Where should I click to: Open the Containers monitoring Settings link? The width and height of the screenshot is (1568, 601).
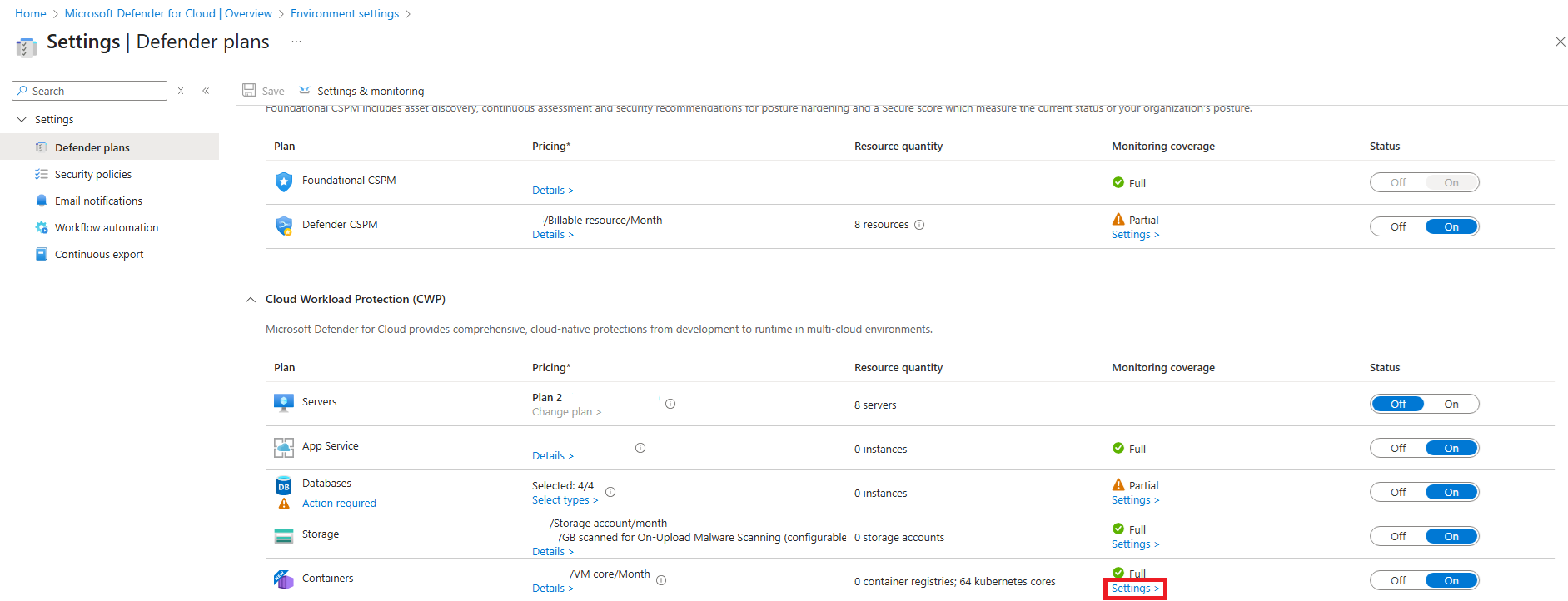tap(1135, 589)
